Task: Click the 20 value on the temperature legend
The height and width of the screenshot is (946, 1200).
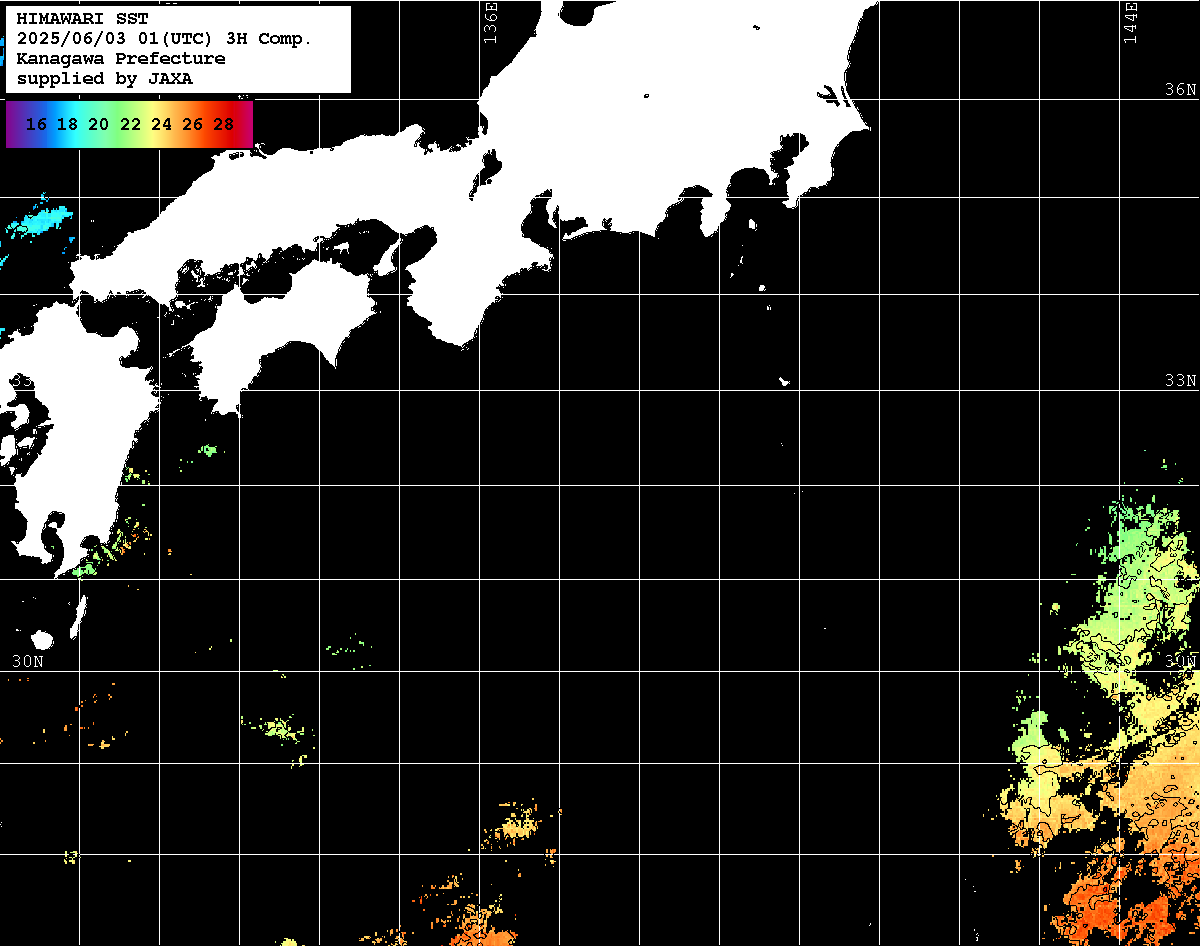Action: coord(98,125)
